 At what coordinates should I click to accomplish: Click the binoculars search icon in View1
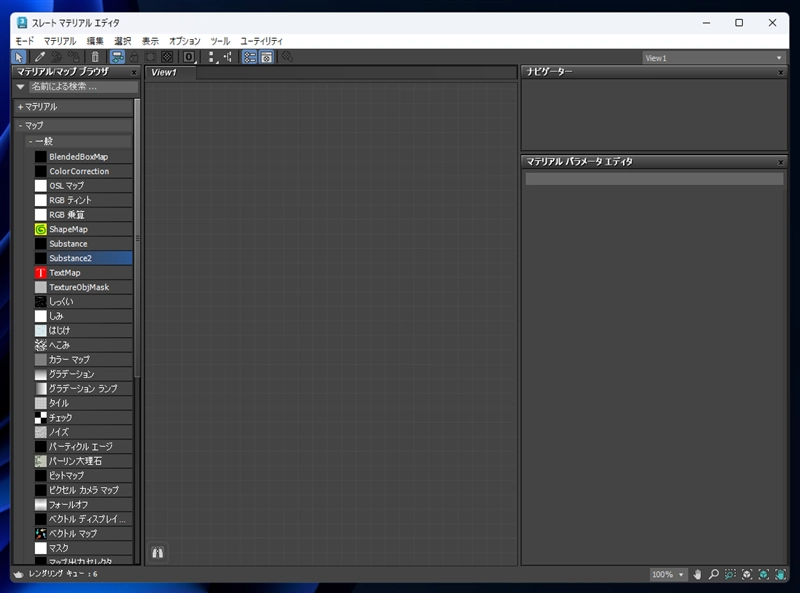pyautogui.click(x=158, y=553)
